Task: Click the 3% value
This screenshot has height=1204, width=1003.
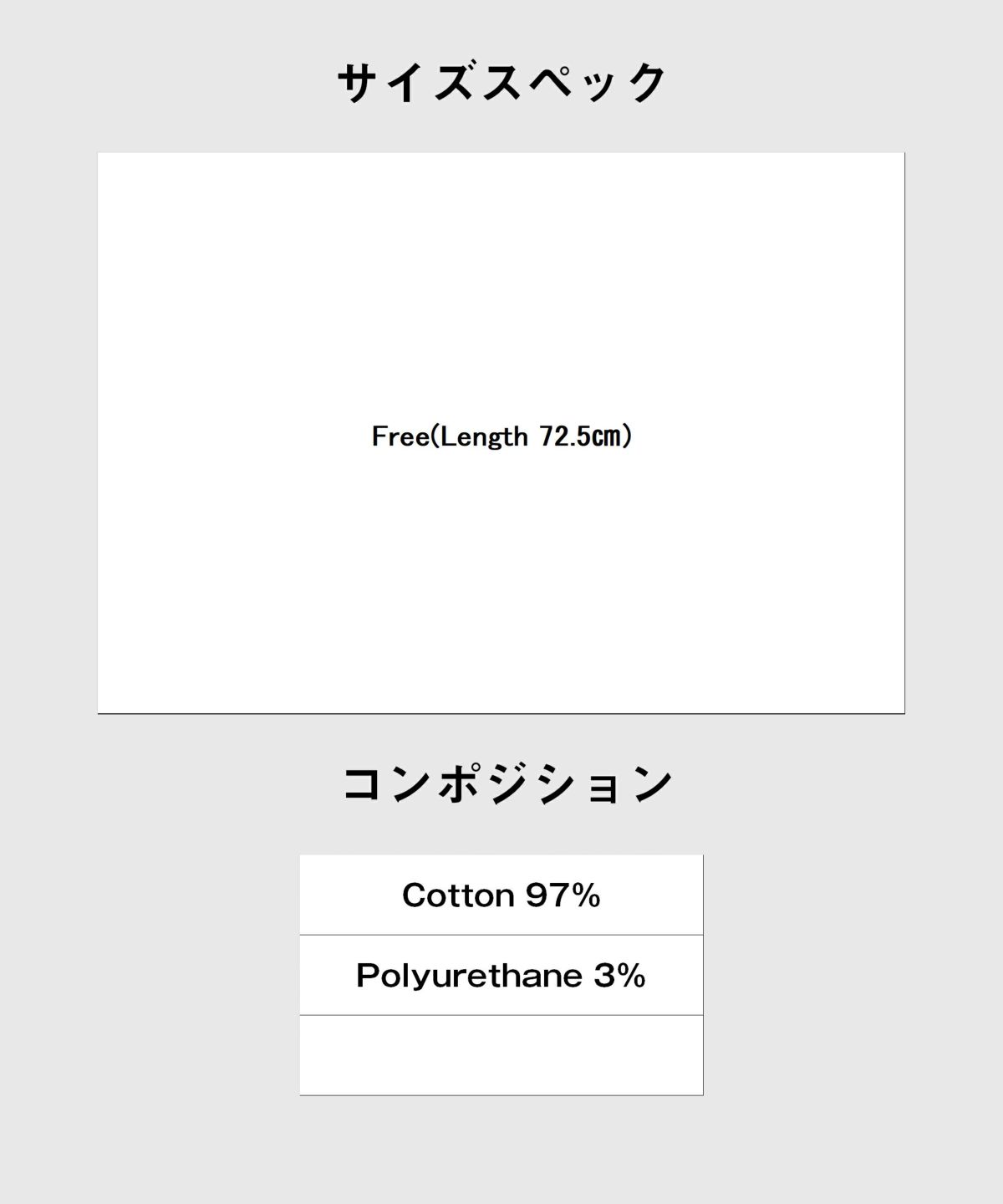Action: point(620,976)
